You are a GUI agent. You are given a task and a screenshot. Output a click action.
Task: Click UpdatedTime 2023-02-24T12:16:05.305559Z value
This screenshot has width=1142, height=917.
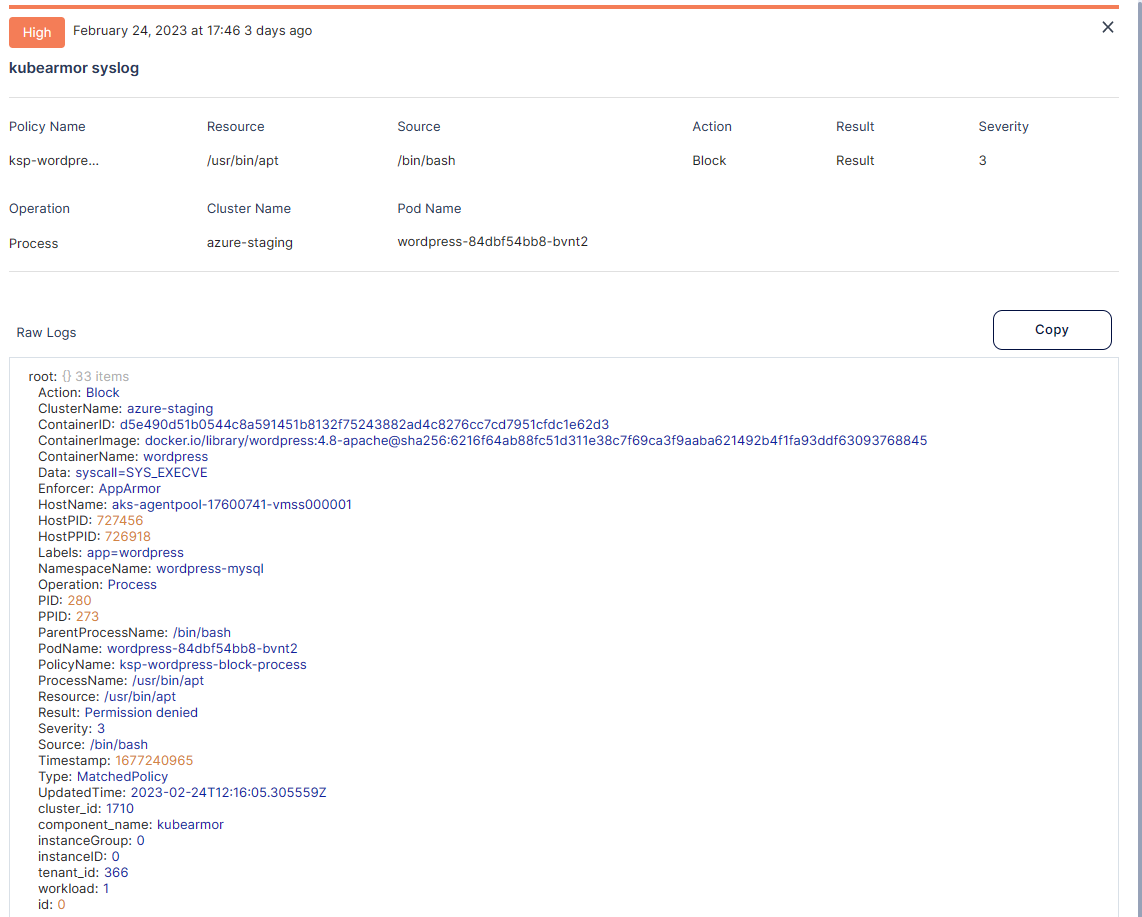click(229, 793)
